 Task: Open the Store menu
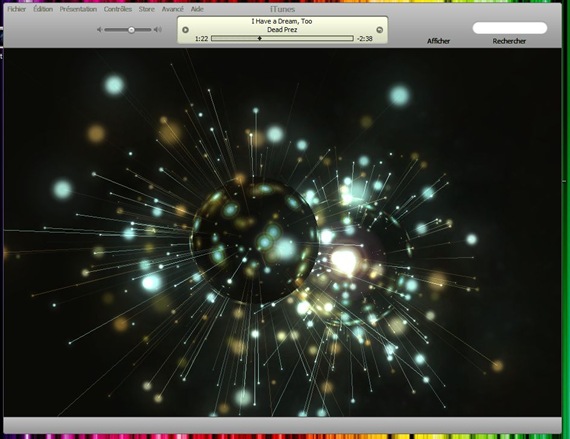[146, 9]
